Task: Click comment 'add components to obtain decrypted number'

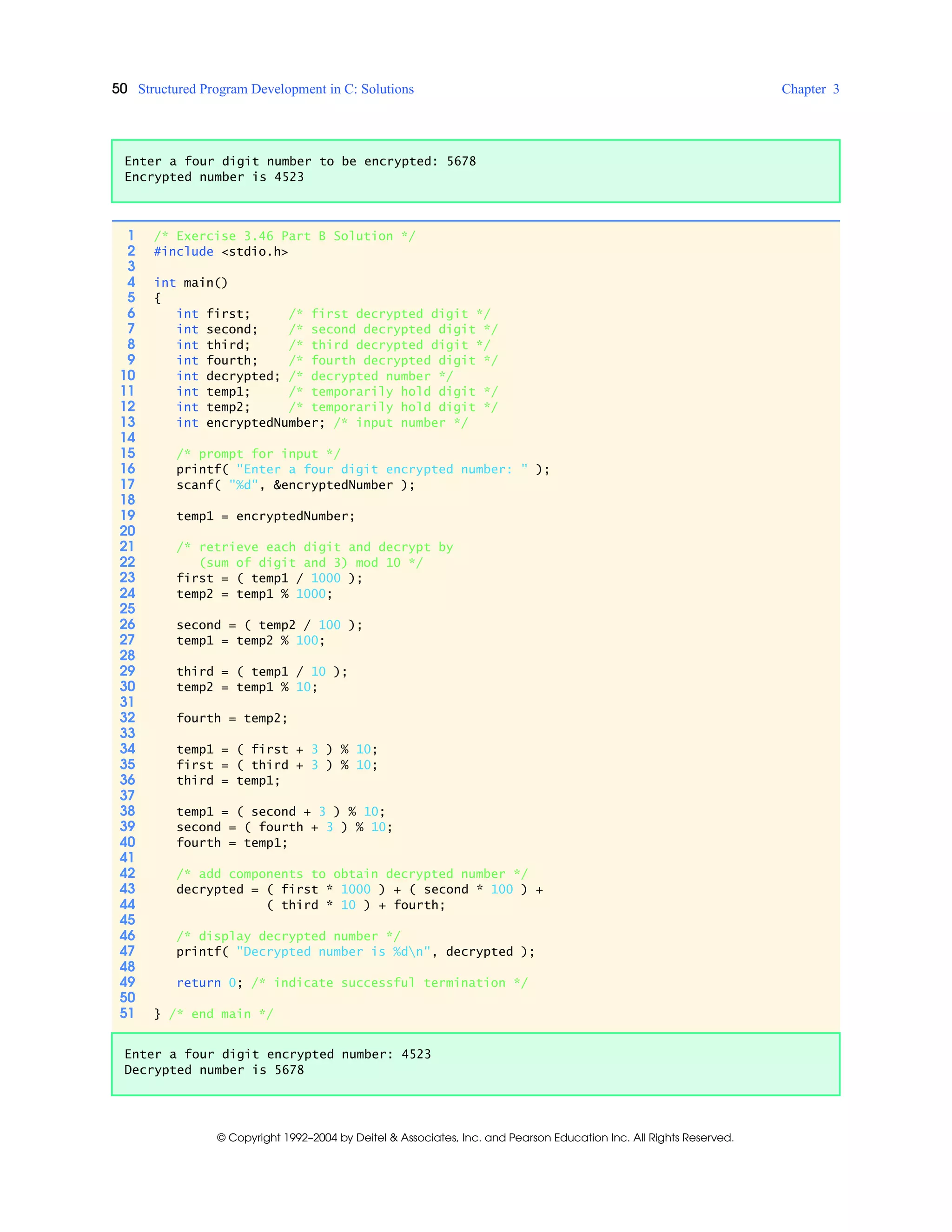Action: point(352,874)
